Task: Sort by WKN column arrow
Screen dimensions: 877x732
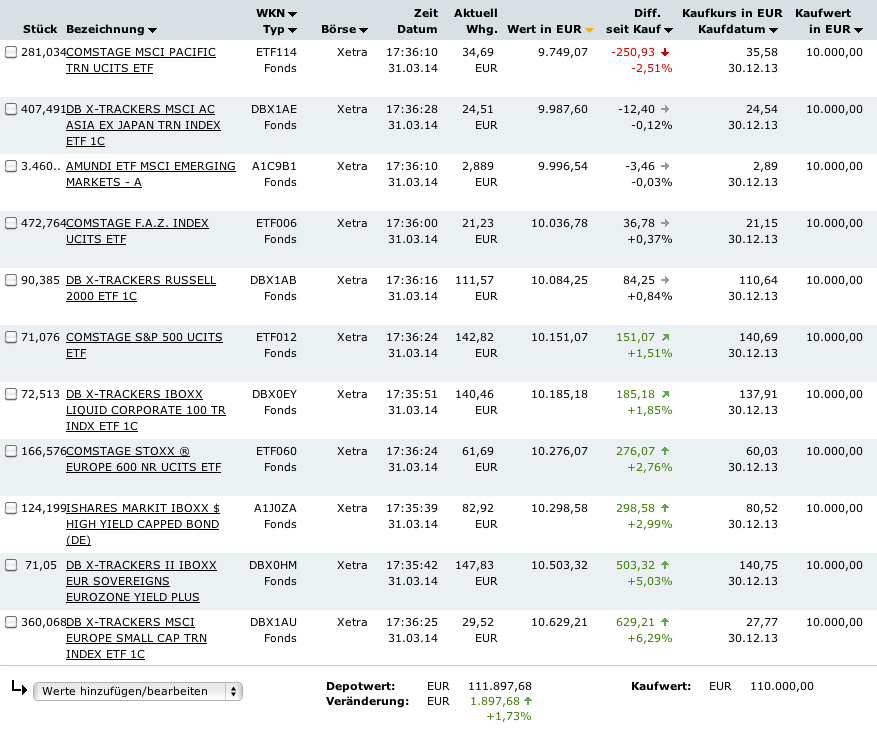Action: 292,14
